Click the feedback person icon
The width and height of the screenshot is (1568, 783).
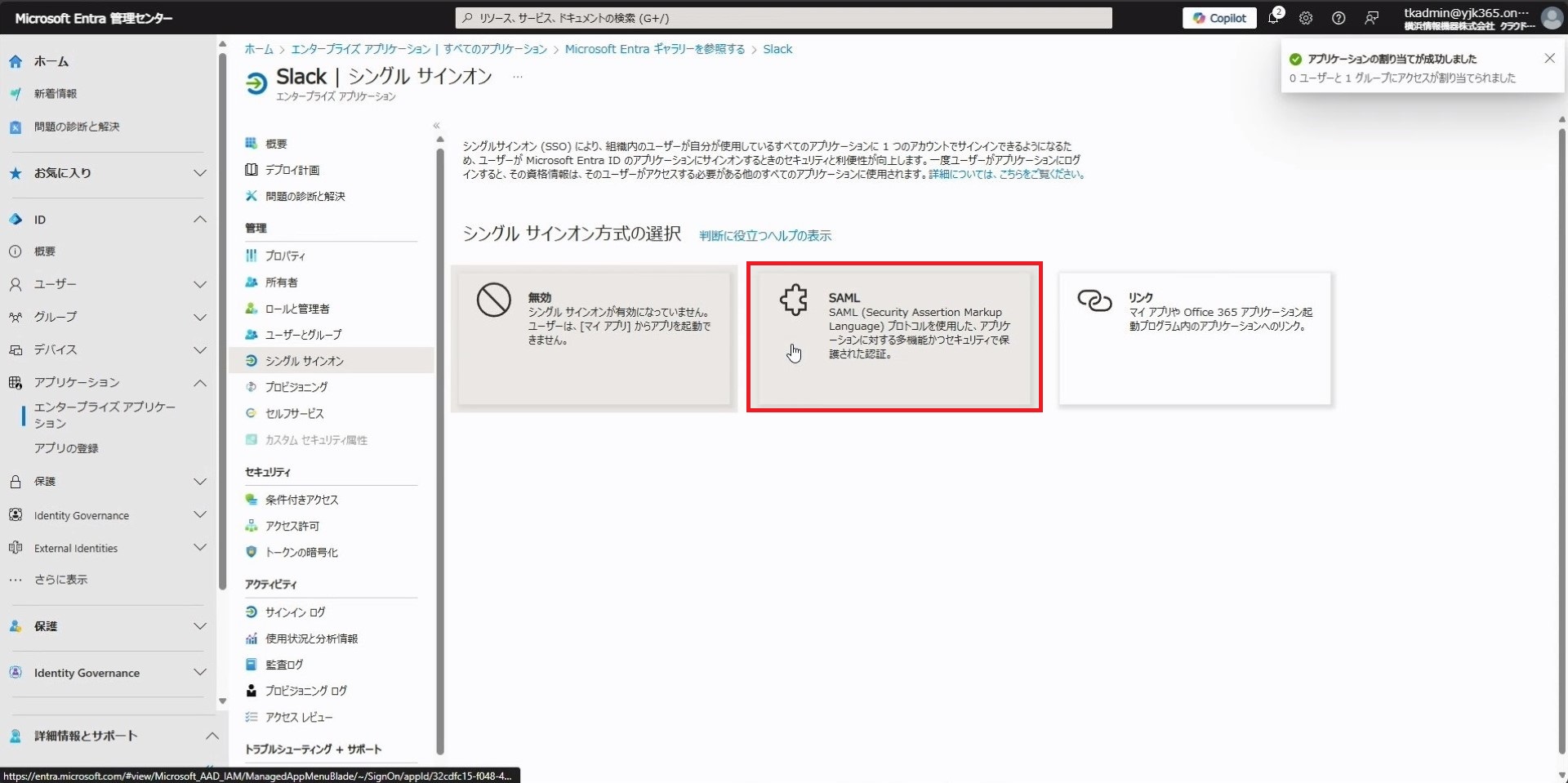[1371, 18]
